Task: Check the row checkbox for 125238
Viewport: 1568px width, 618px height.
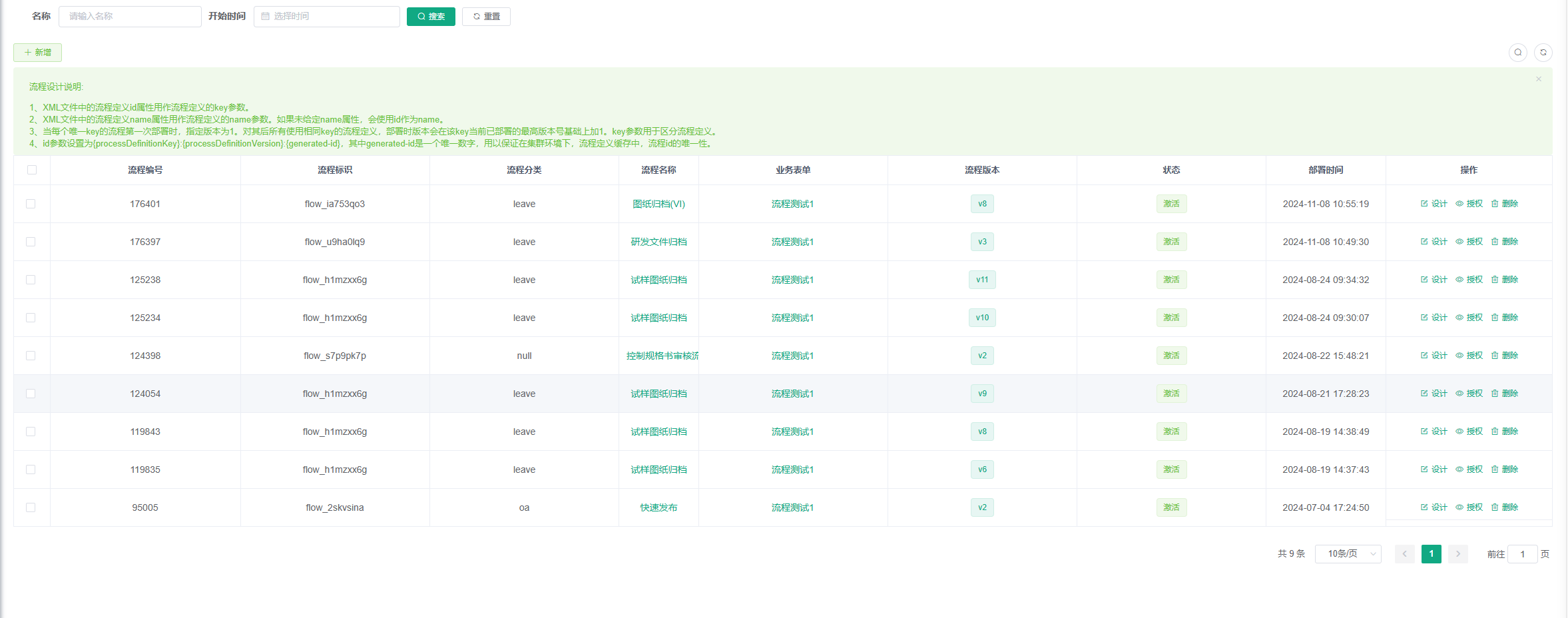Action: tap(31, 280)
